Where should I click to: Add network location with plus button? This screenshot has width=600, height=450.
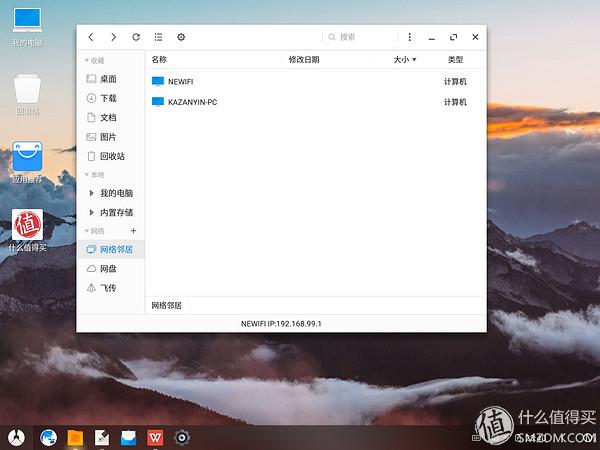point(134,231)
